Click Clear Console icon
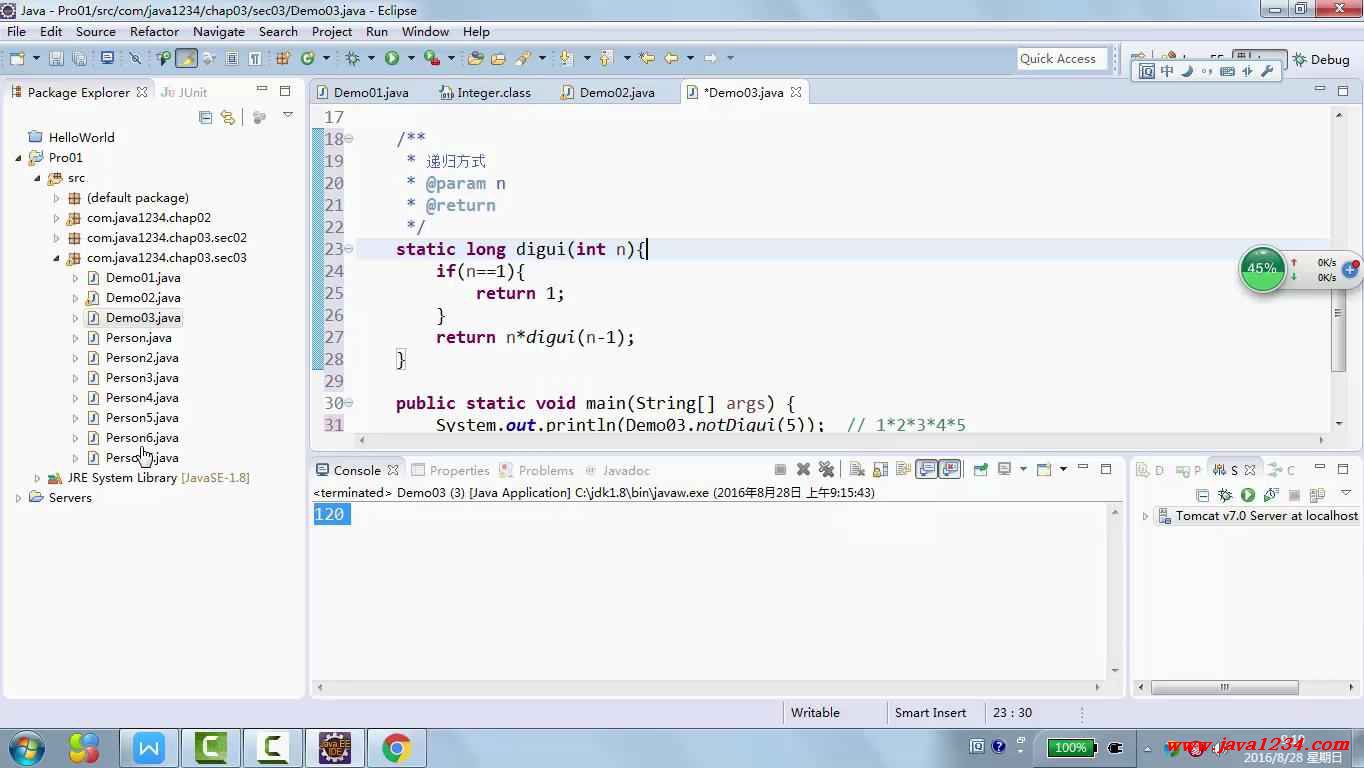Screen dimensions: 1364x768 point(857,469)
